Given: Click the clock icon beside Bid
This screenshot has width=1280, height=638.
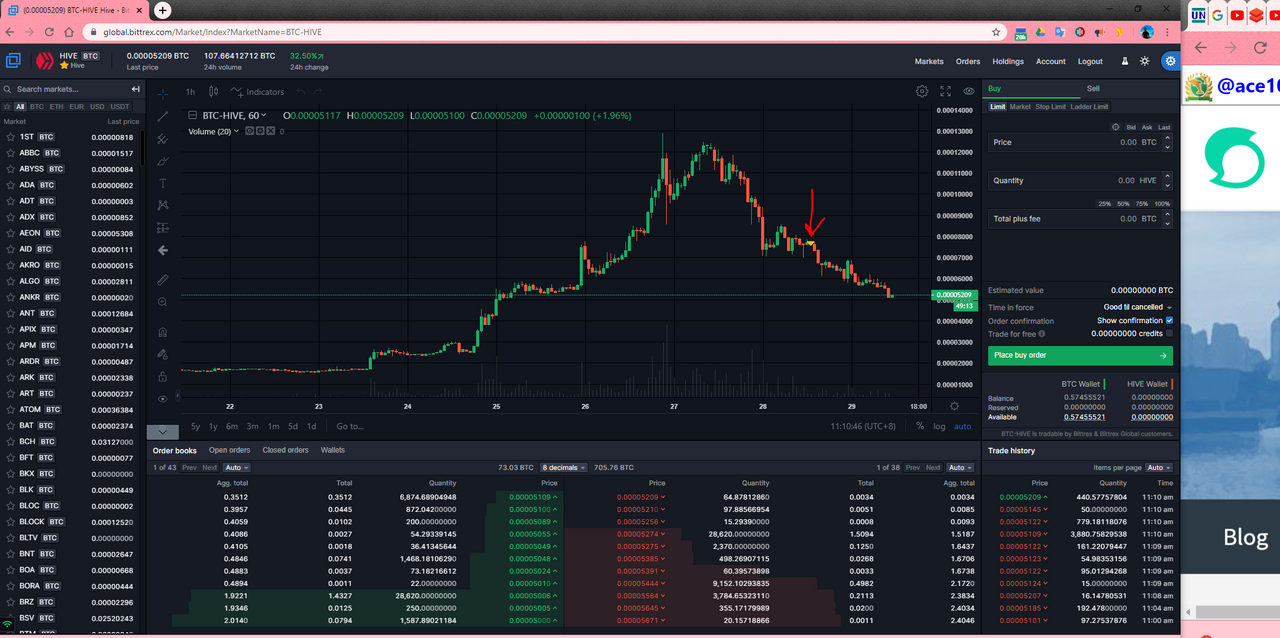Looking at the screenshot, I should point(1116,127).
